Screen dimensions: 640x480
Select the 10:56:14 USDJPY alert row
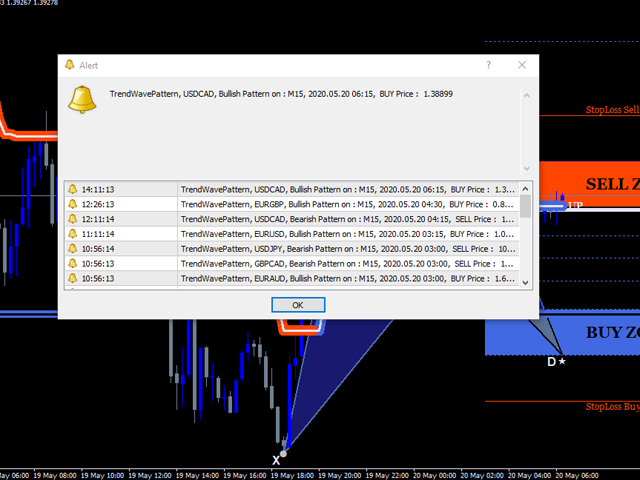click(x=292, y=249)
